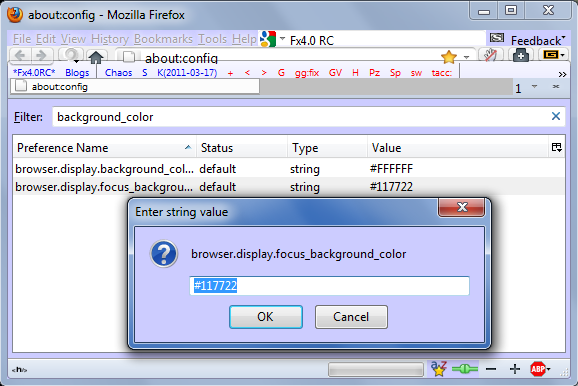Close the current tab via tab-bar X
This screenshot has width=578, height=386.
[x=556, y=86]
